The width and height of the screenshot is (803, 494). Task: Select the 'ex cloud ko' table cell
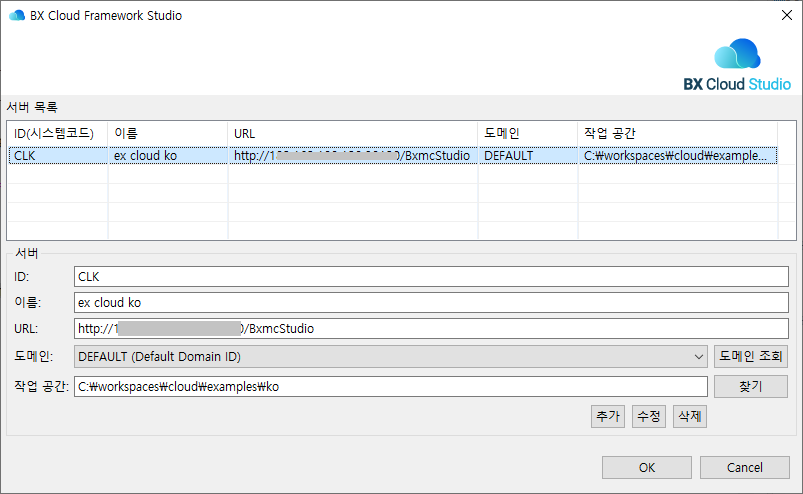point(167,156)
